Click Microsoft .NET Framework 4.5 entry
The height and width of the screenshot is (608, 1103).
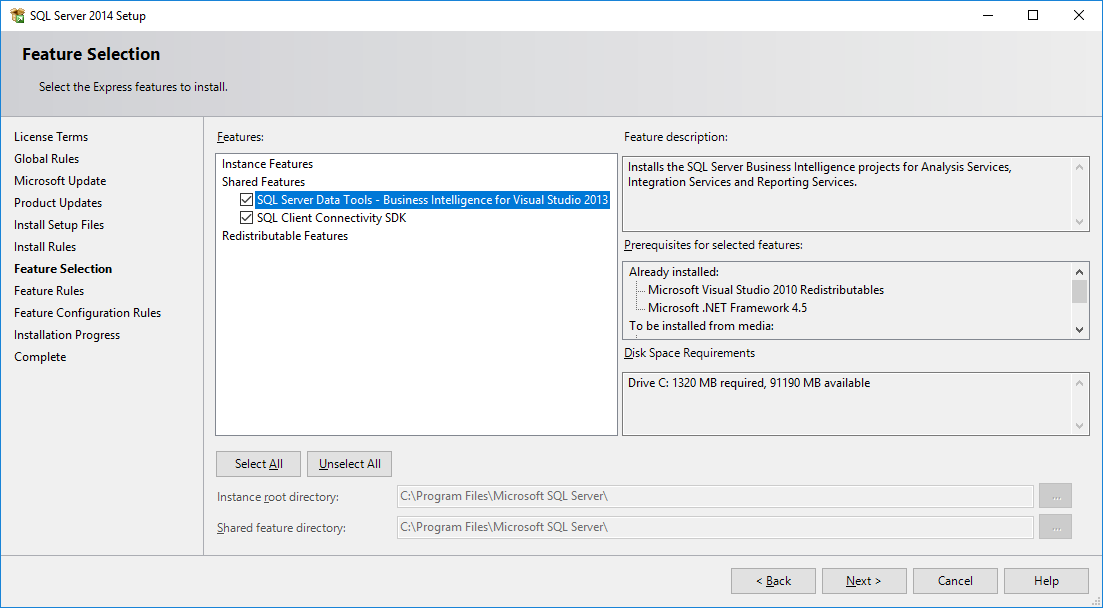click(x=727, y=308)
